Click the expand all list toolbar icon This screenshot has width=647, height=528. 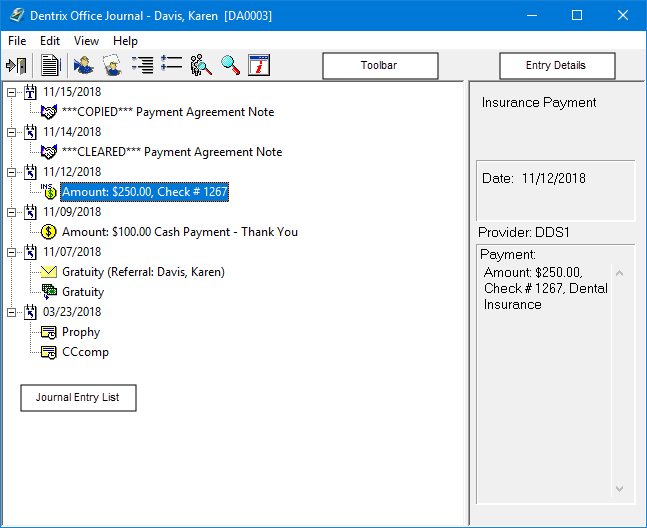pyautogui.click(x=142, y=65)
